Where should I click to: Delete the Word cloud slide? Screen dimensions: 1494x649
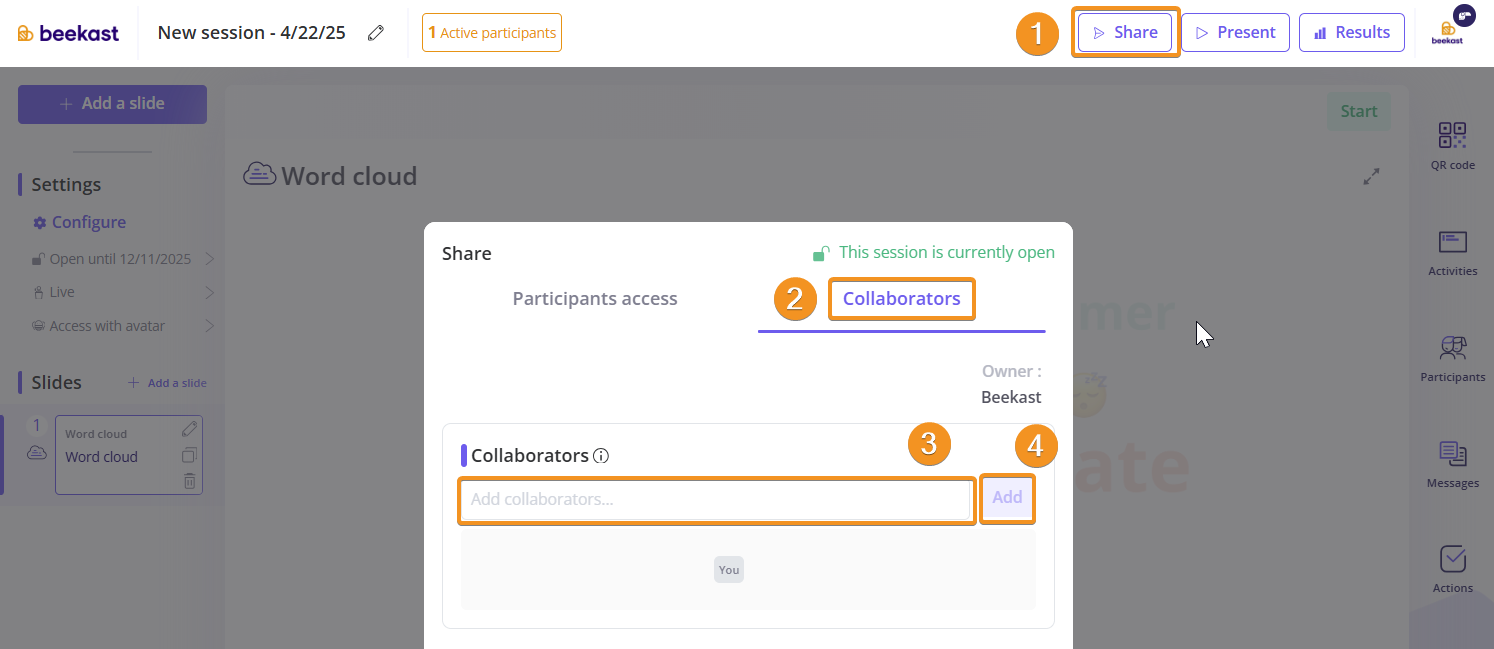[190, 481]
